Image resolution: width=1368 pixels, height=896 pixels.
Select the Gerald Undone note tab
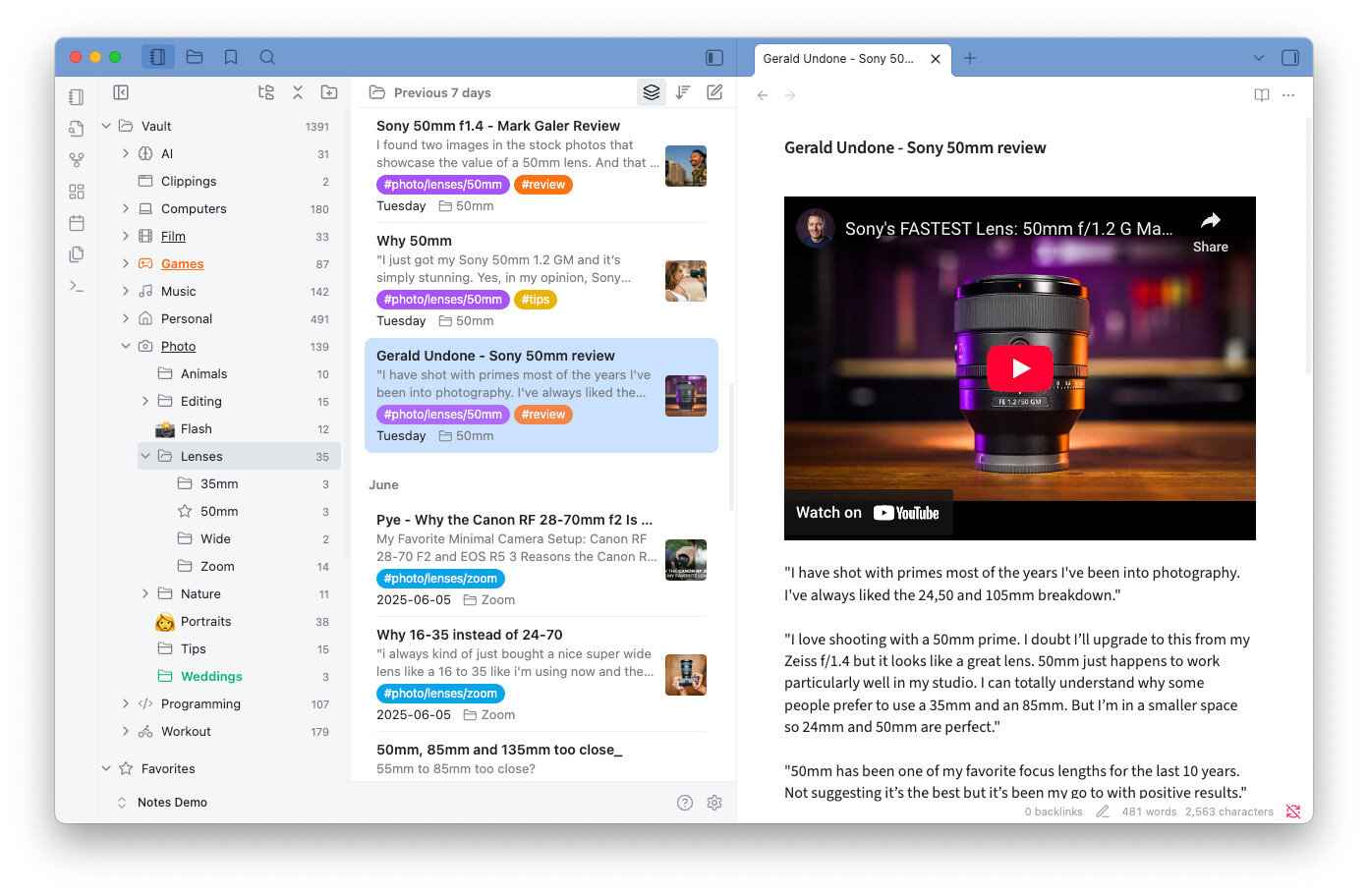[x=838, y=59]
